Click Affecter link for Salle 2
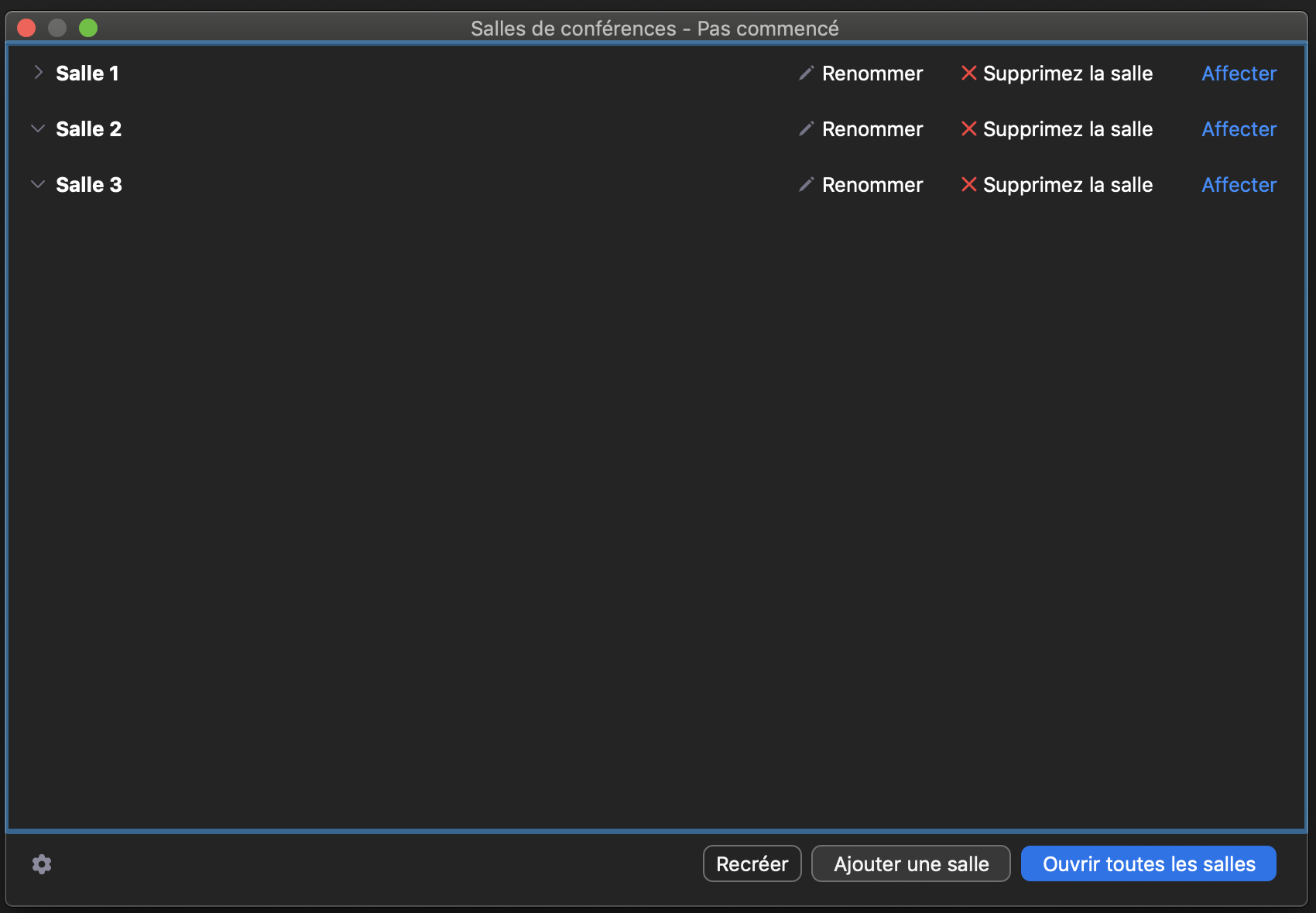The width and height of the screenshot is (1316, 913). click(x=1239, y=129)
